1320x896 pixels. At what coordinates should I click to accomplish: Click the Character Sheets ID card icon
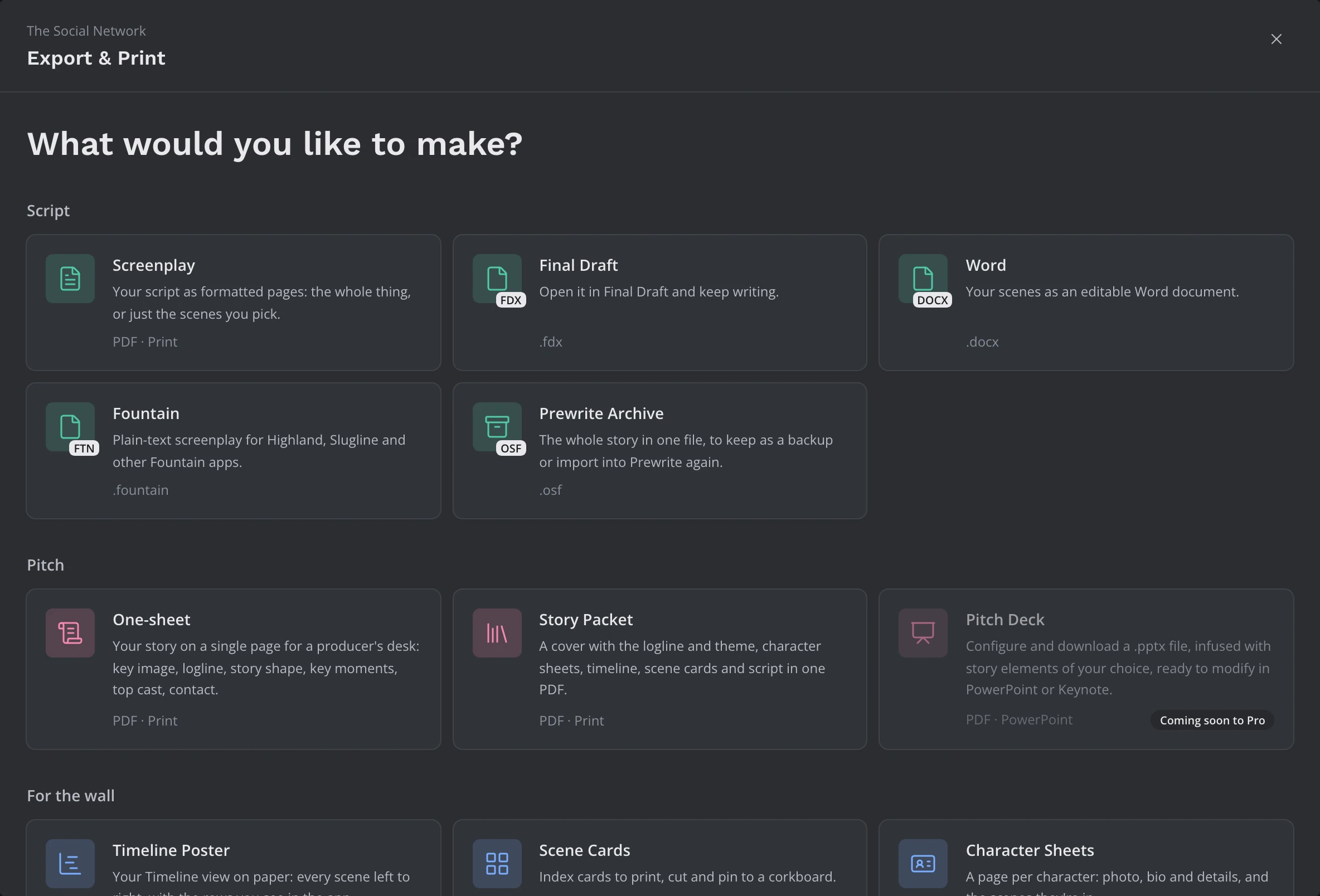pos(923,863)
